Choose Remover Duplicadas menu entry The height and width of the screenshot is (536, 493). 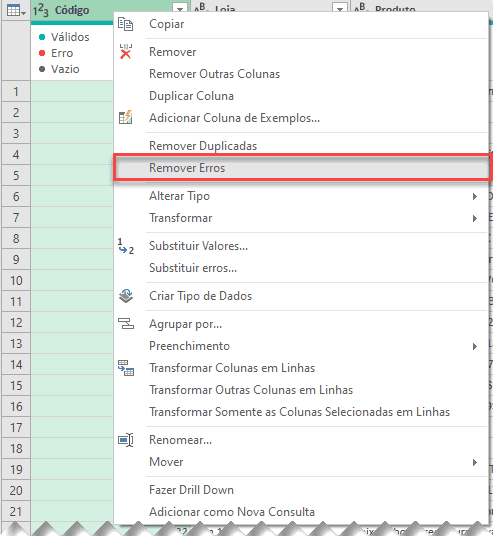(x=203, y=146)
